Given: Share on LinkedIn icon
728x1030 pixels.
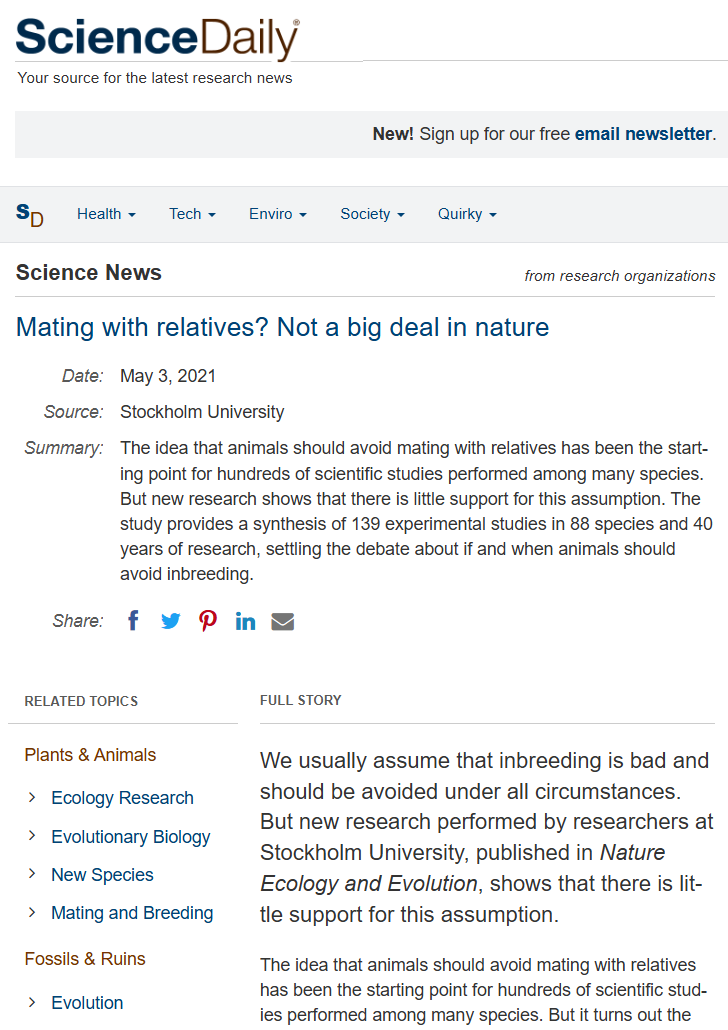Looking at the screenshot, I should pyautogui.click(x=245, y=621).
